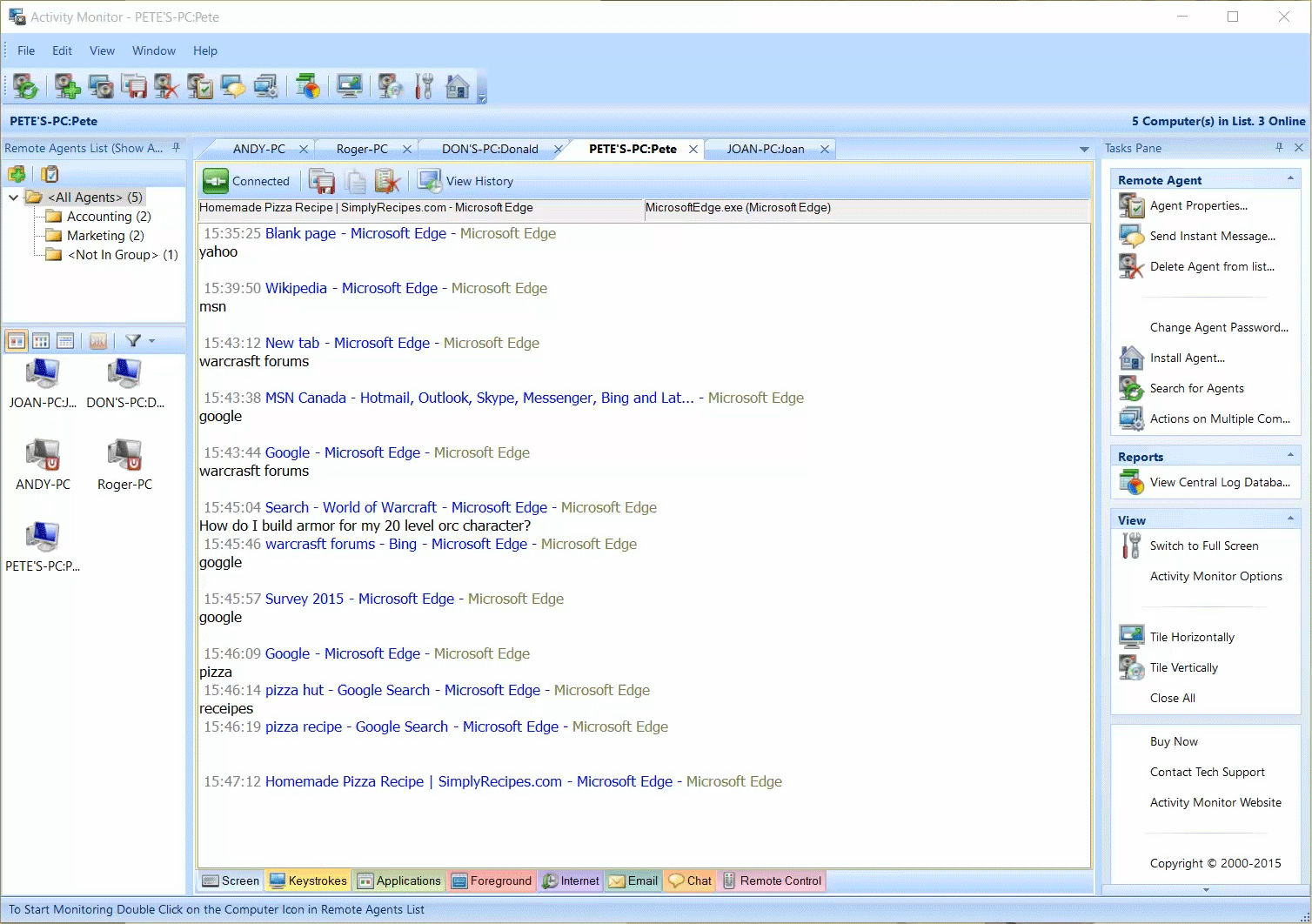The width and height of the screenshot is (1312, 924).
Task: Click the Send Instant Message speech bubble toolbar icon
Action: point(232,86)
